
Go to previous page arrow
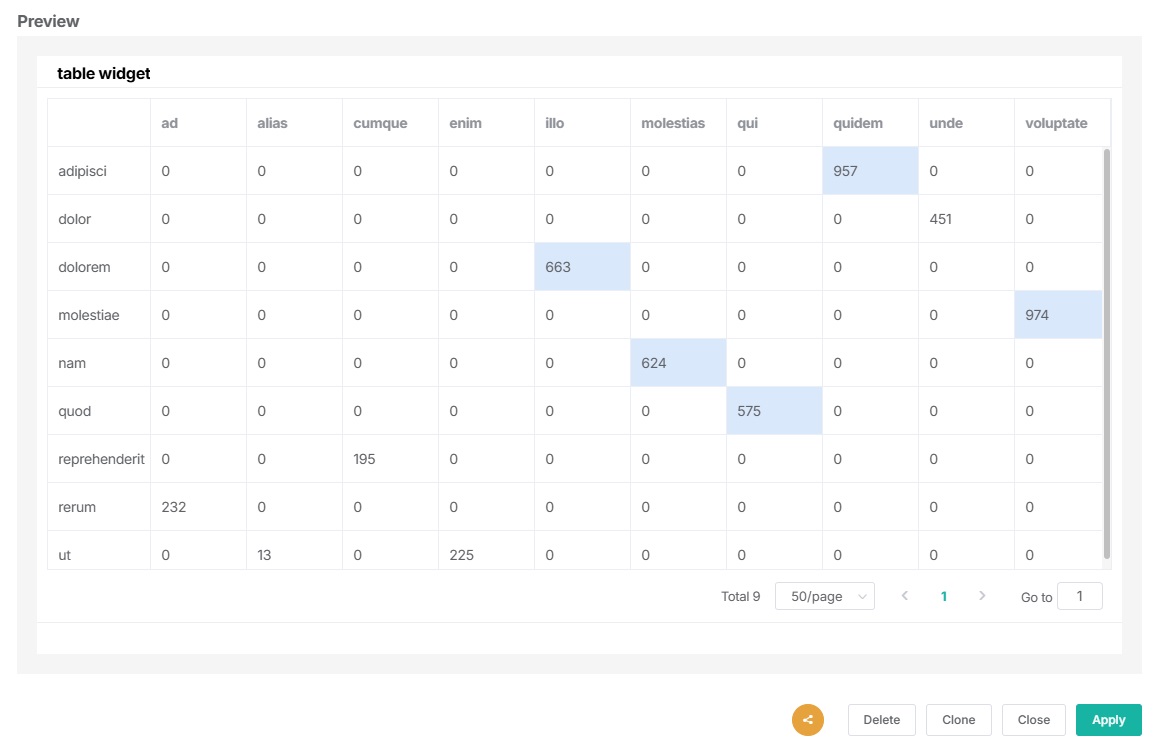click(905, 596)
